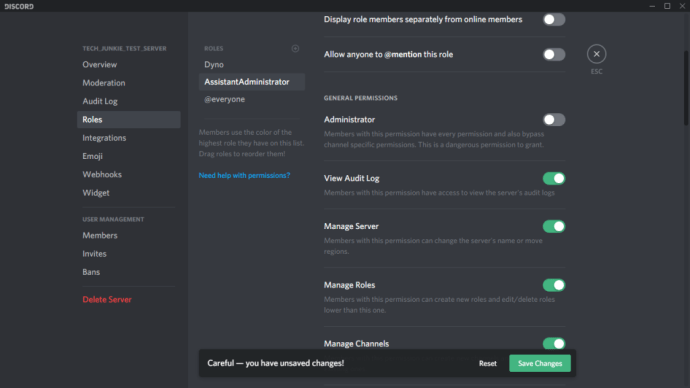Open the Moderation settings page

click(x=128, y=83)
